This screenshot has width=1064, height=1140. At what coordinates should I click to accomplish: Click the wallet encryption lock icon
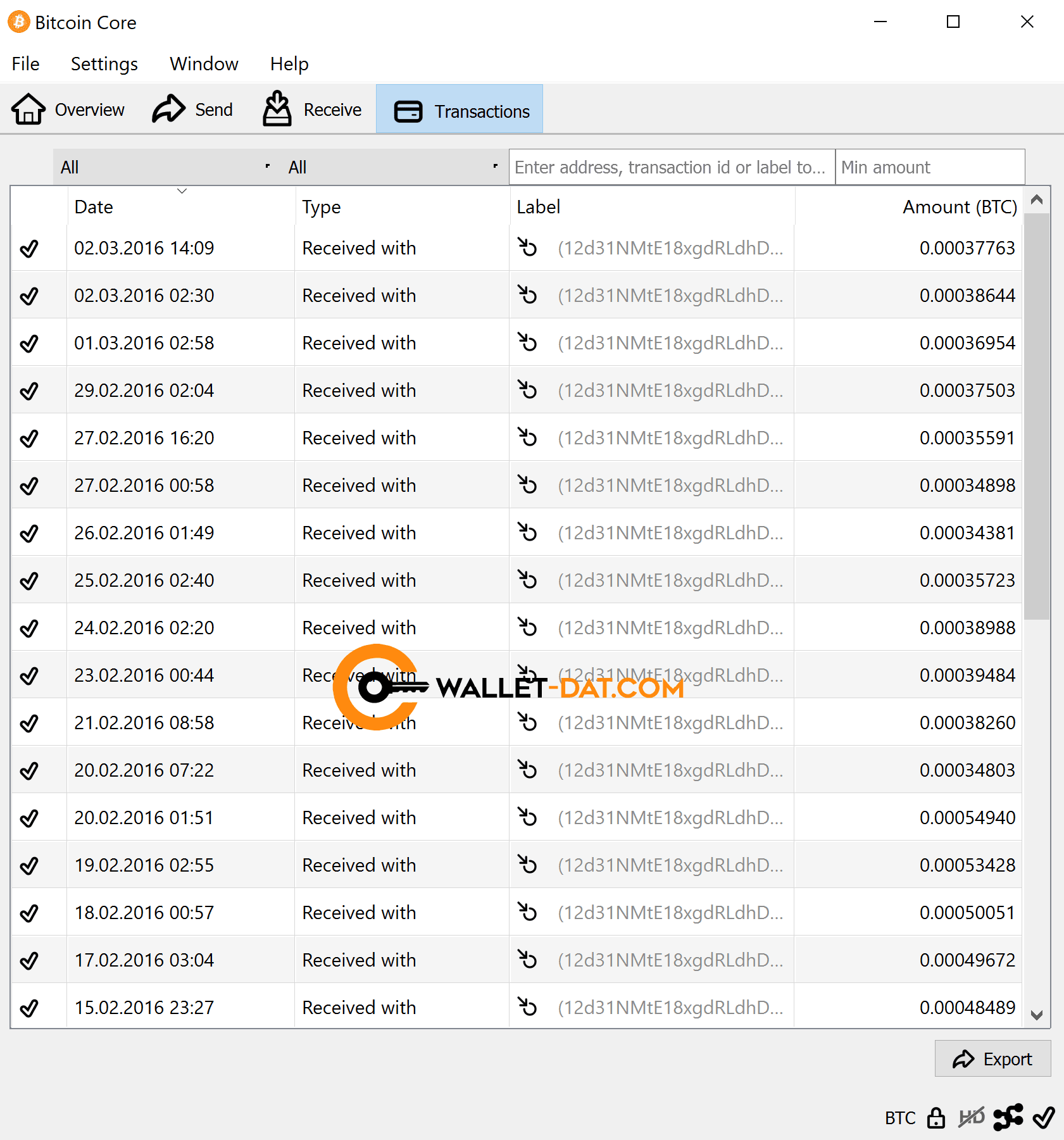pyautogui.click(x=936, y=1118)
